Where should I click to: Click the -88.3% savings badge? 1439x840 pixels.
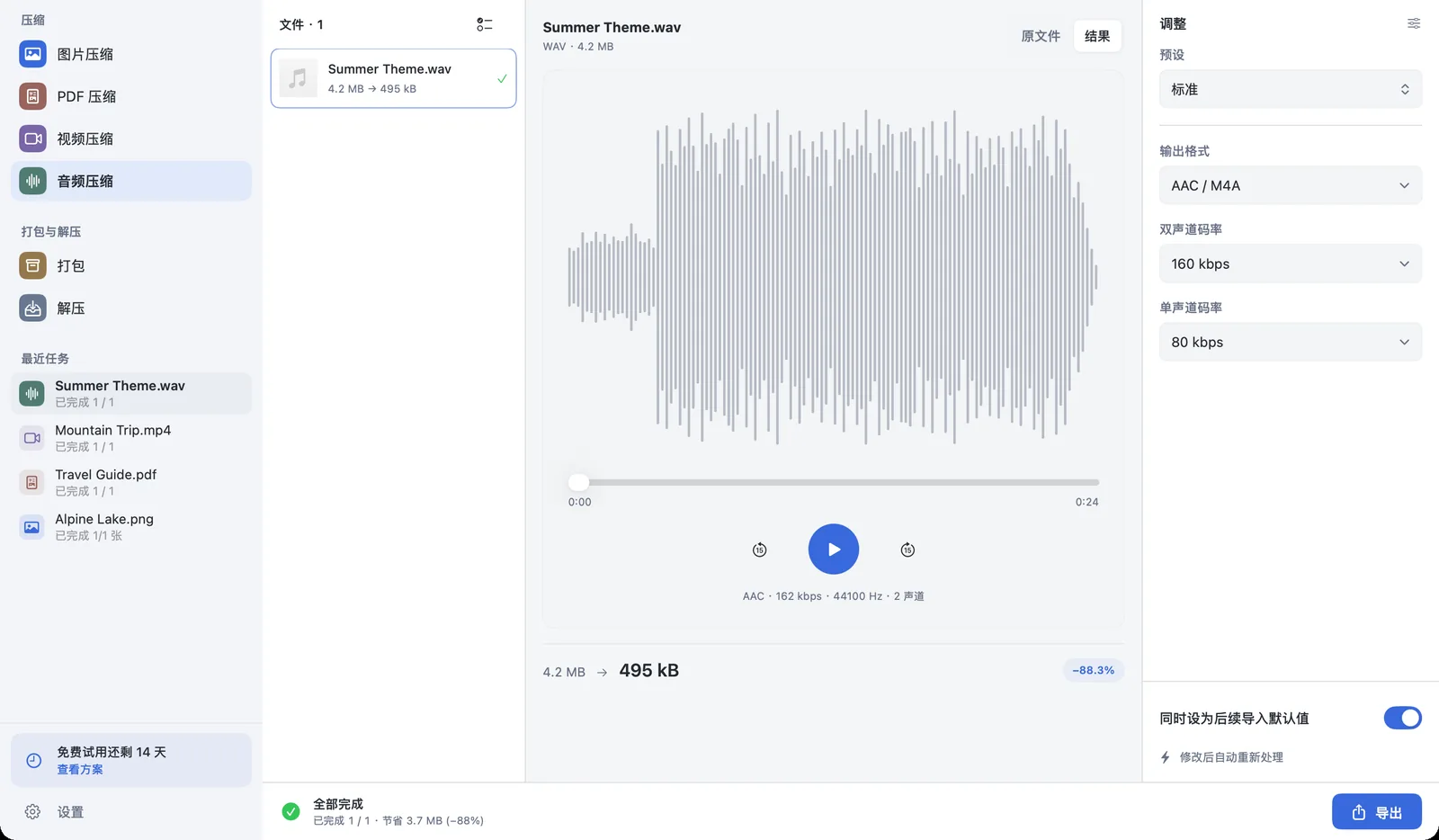tap(1094, 670)
